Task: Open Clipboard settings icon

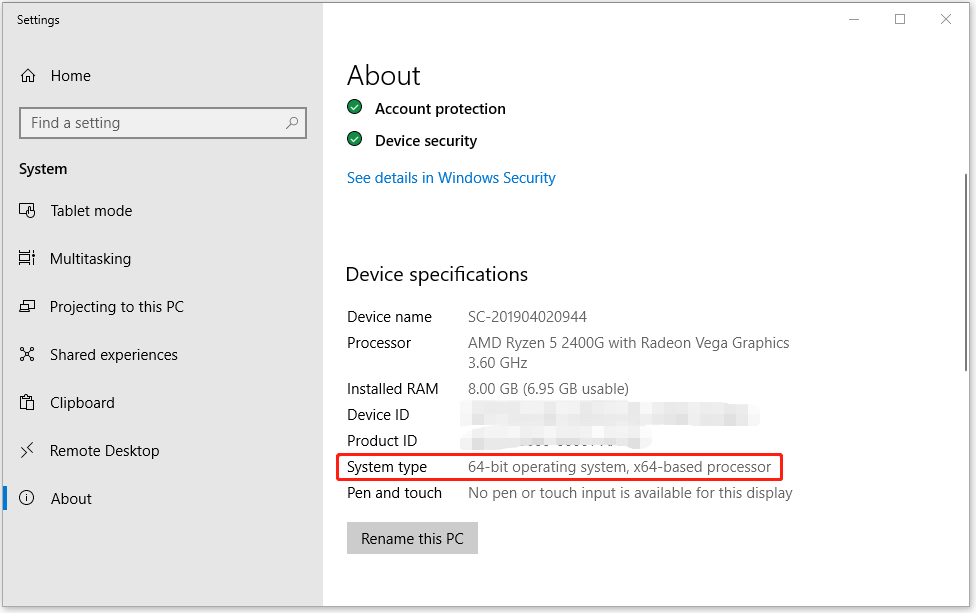Action: click(28, 403)
